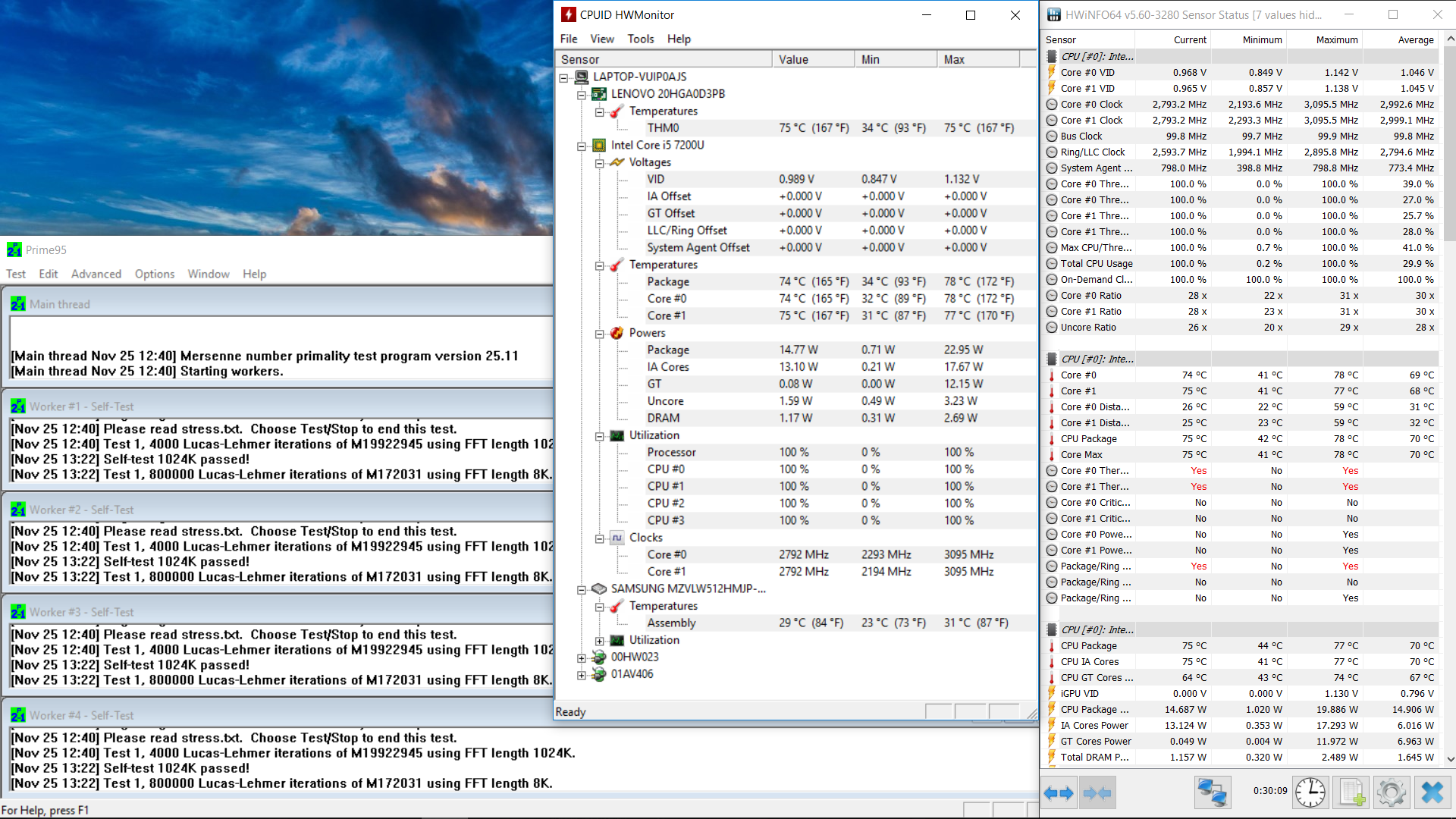Collapse the Voltages branch
Image resolution: width=1456 pixels, height=819 pixels.
point(599,163)
